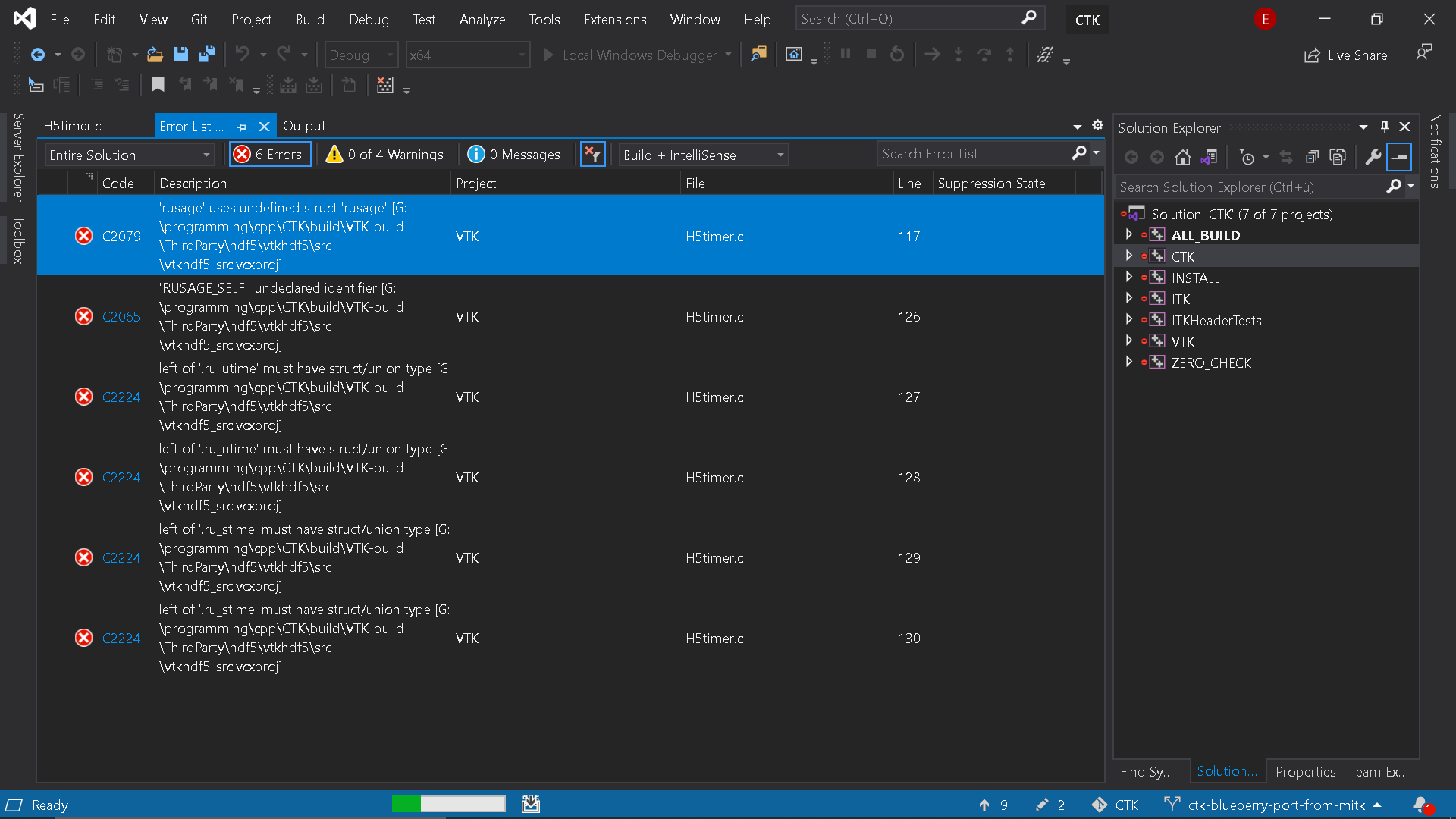Toggle the 0 Messages filter

514,154
